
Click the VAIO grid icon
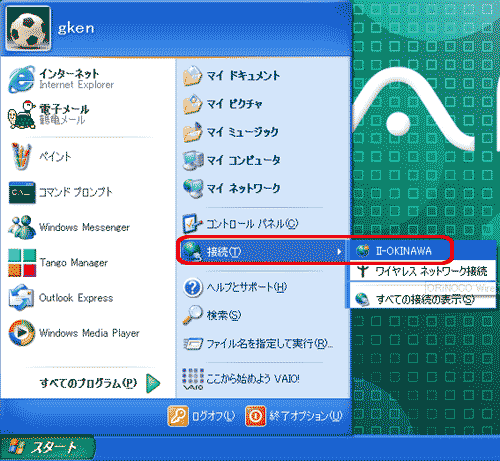[193, 379]
